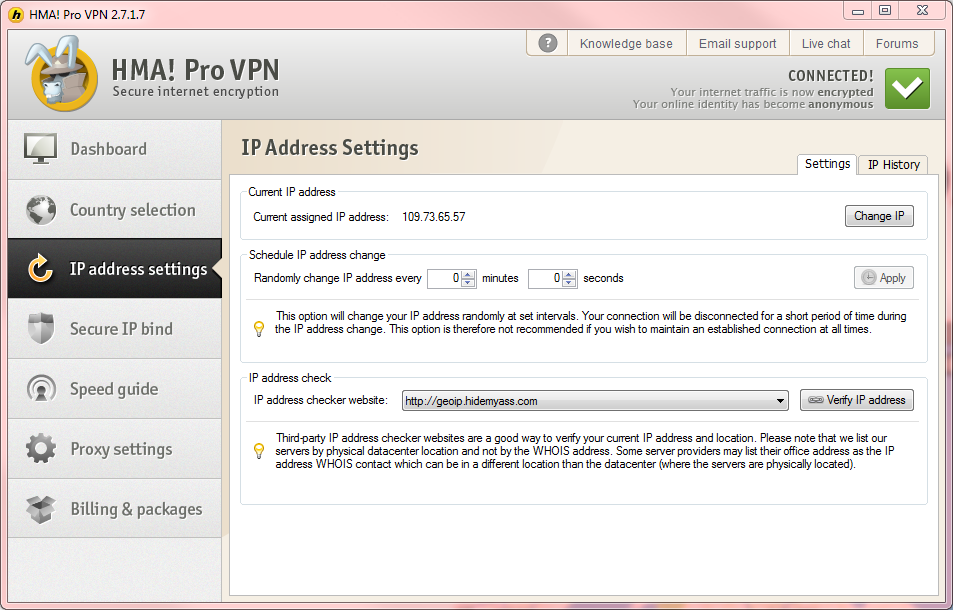Open Email support
Image resolution: width=953 pixels, height=610 pixels.
point(737,44)
